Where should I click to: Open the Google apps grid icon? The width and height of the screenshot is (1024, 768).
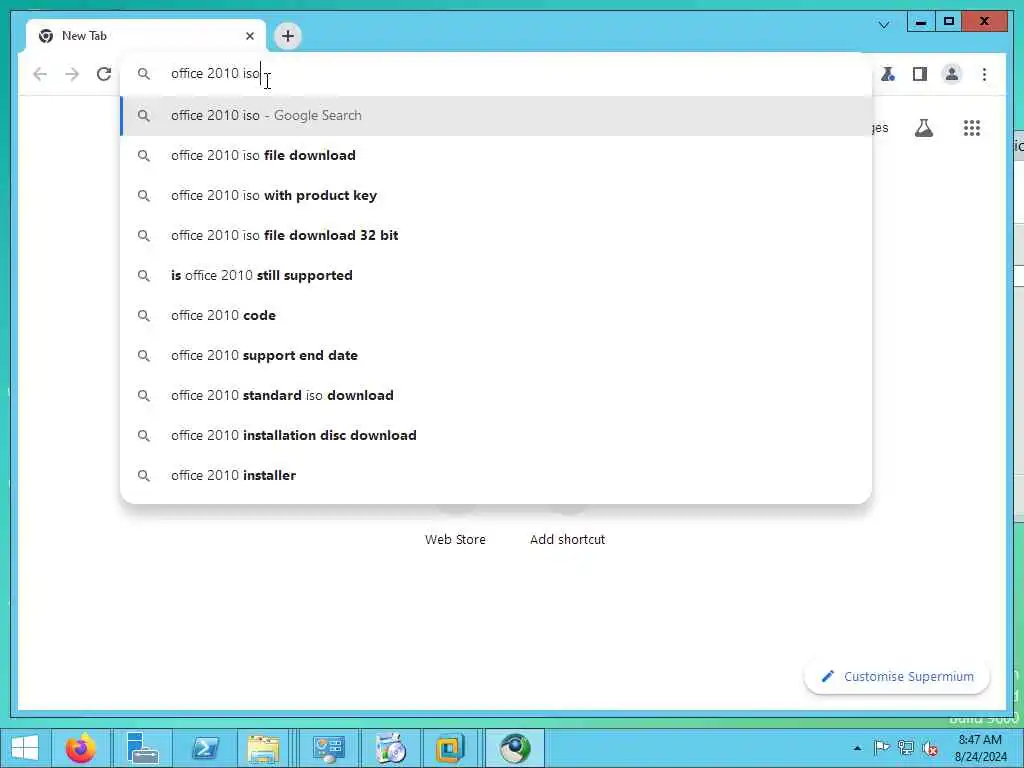(972, 128)
